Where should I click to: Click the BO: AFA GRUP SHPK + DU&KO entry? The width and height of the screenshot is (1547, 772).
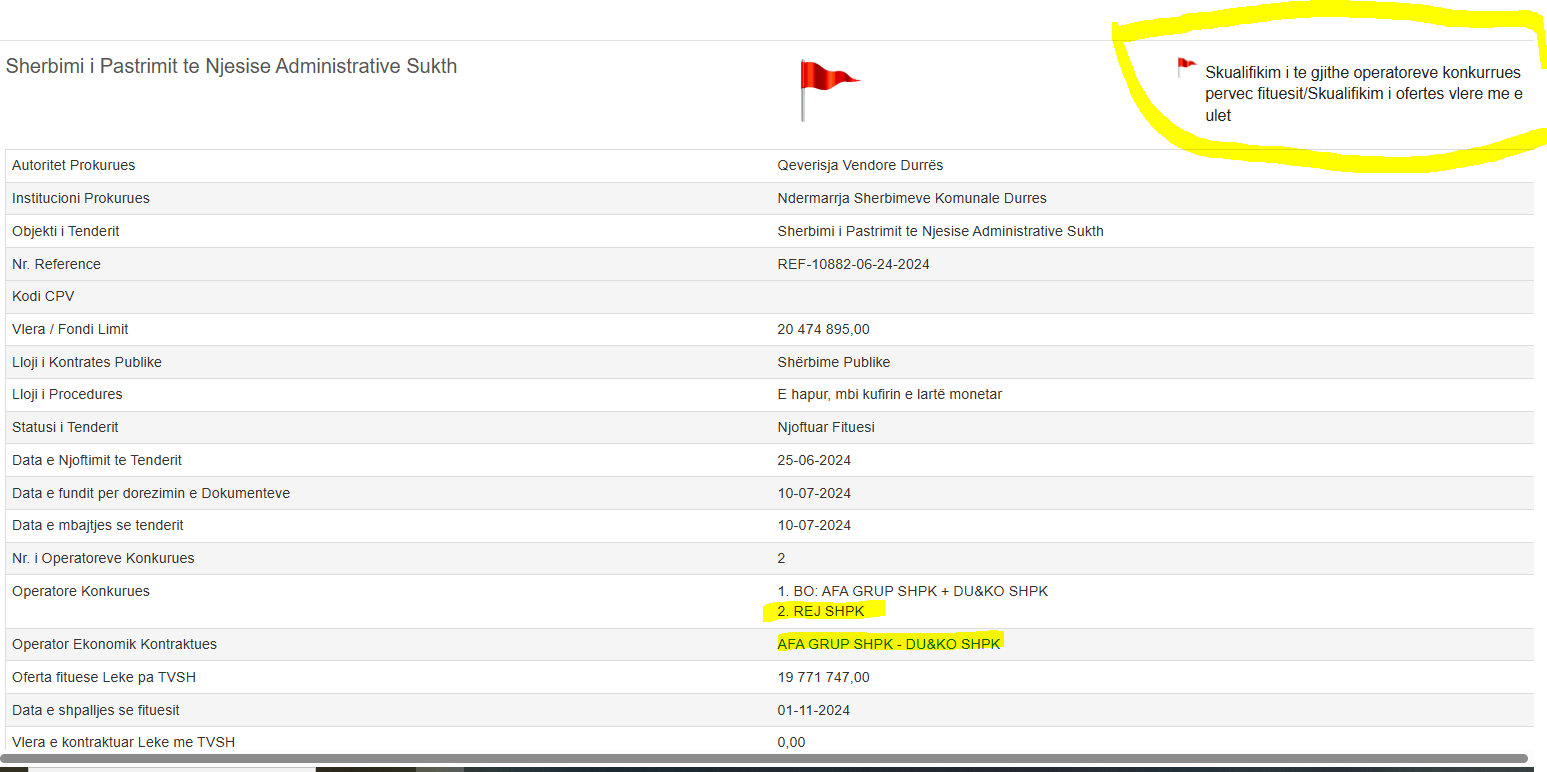coord(912,591)
